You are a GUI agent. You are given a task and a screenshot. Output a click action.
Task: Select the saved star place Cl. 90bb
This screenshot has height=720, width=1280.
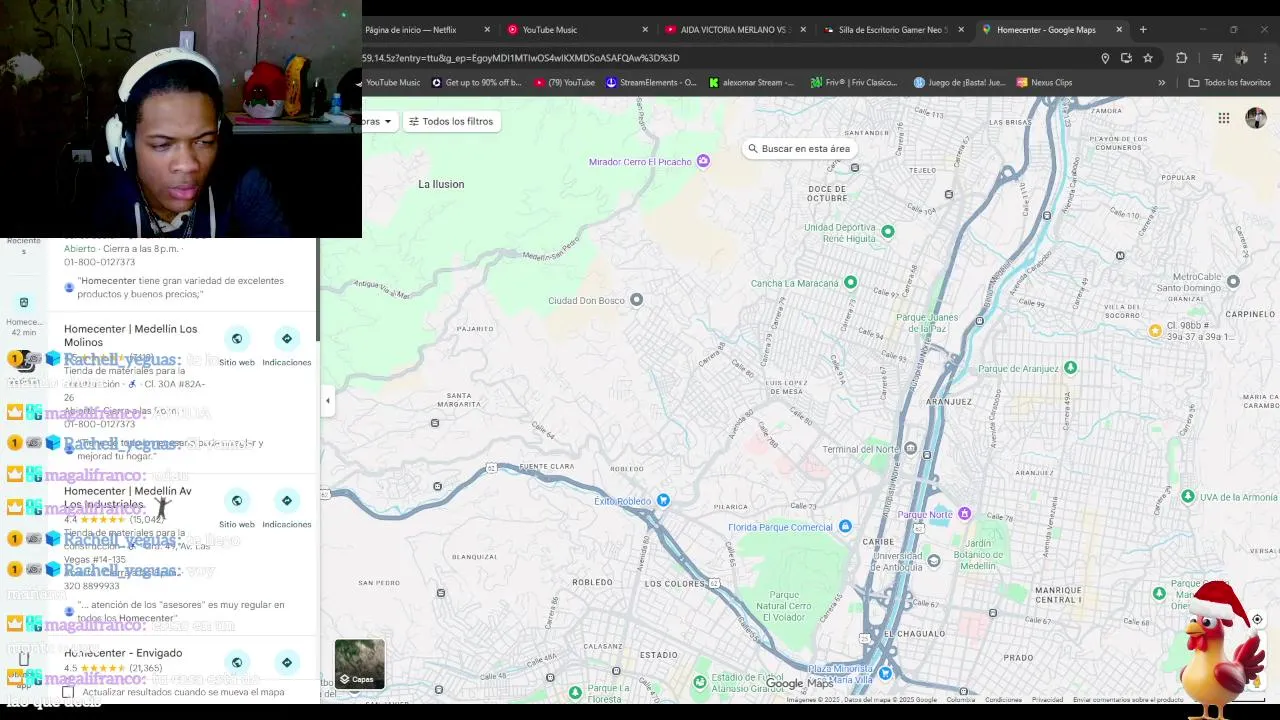[1155, 331]
